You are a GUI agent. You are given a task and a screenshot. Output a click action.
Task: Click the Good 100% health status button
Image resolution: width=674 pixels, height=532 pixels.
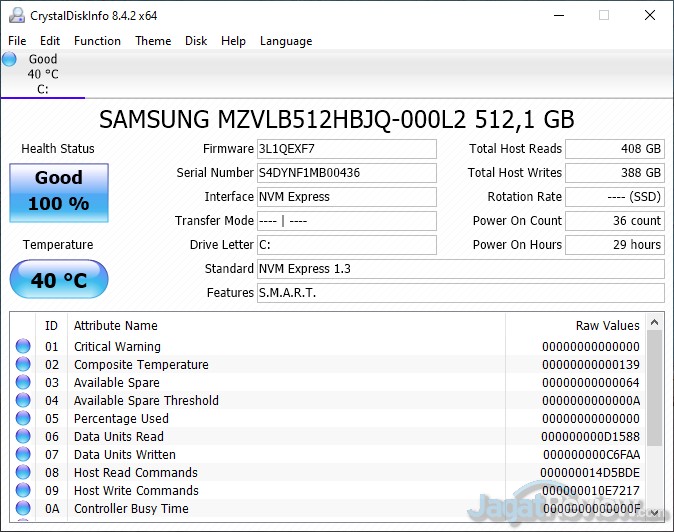(59, 191)
